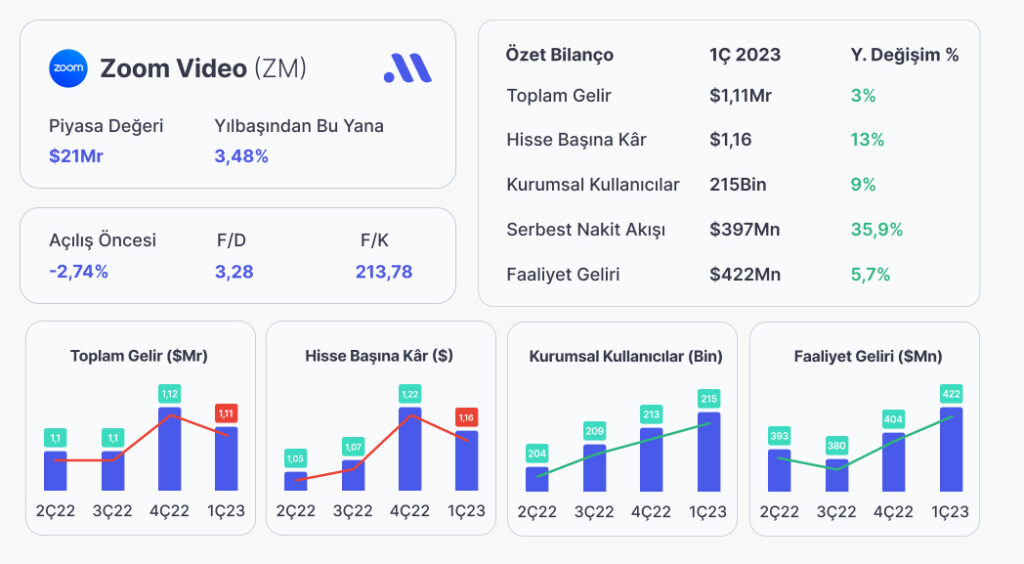Click the 209 label in users chart
Viewport: 1024px width, 564px height.
coord(594,431)
